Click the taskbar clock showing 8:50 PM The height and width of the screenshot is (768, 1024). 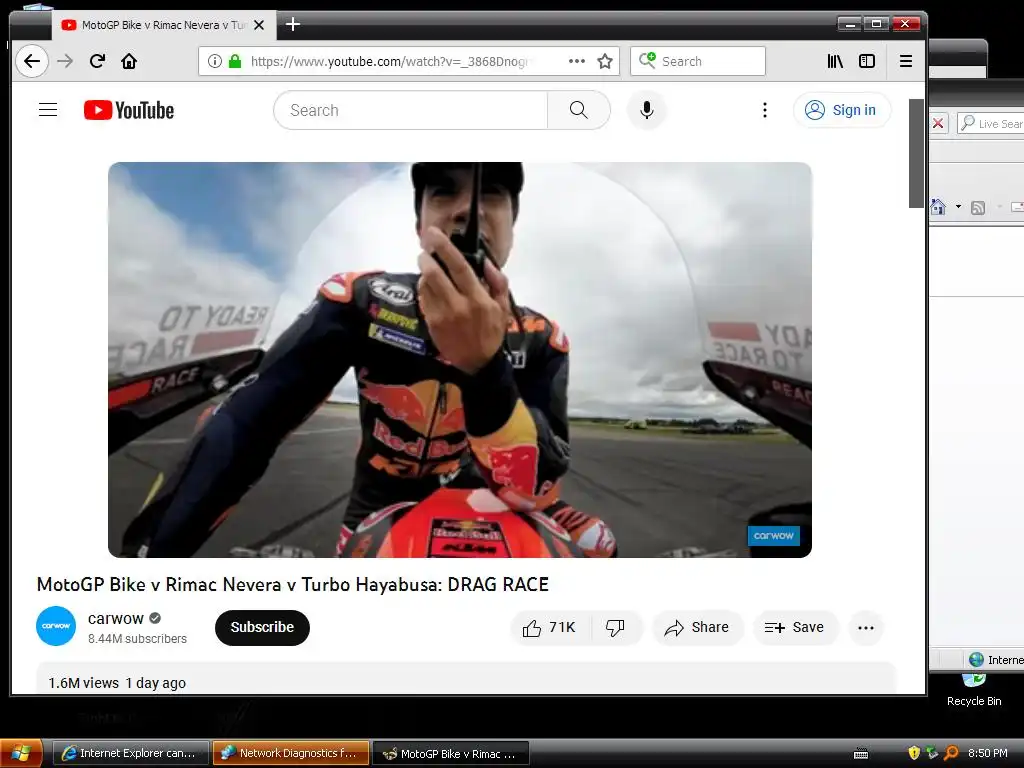point(987,754)
